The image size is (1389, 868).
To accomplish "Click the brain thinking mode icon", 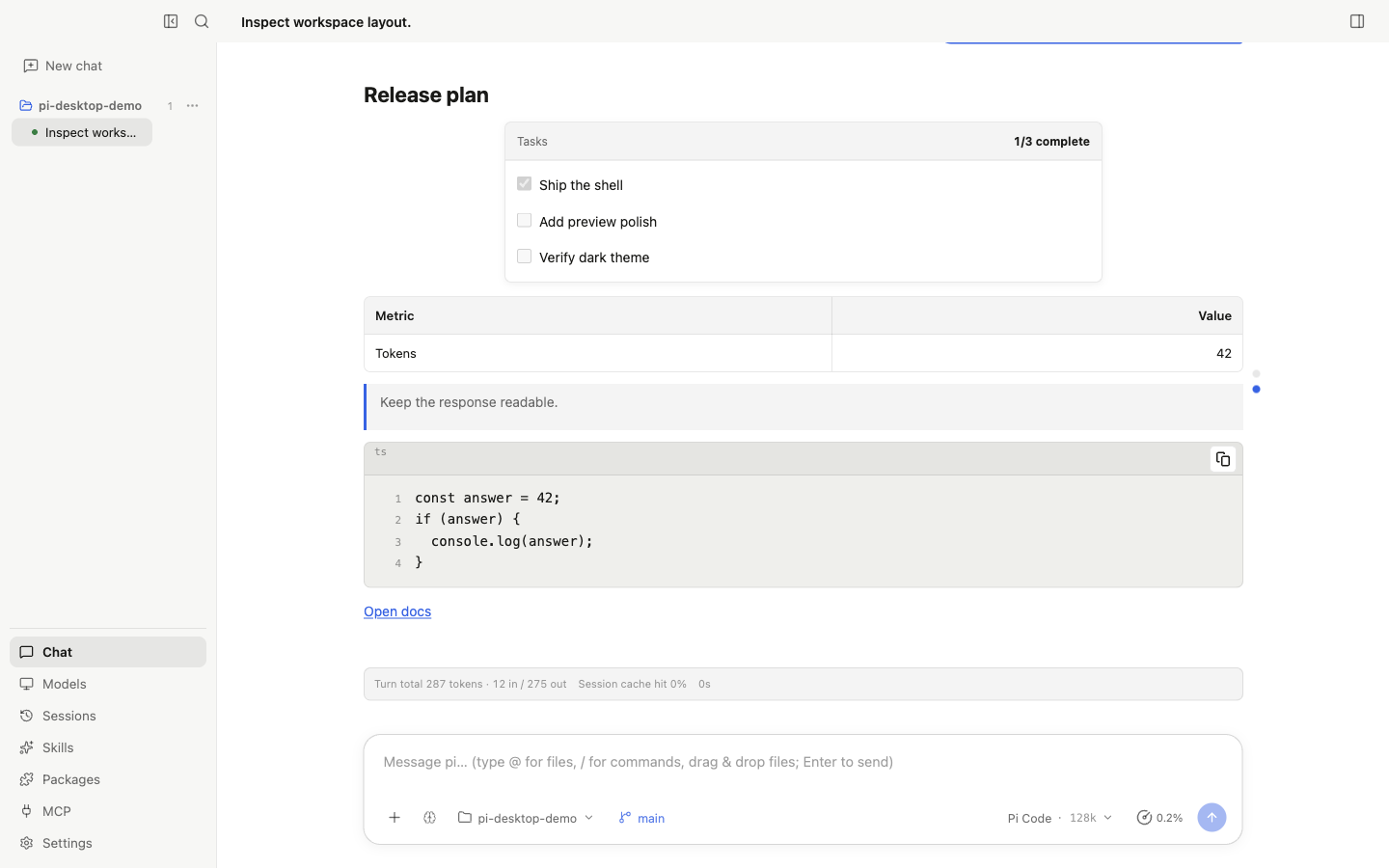I will (430, 818).
